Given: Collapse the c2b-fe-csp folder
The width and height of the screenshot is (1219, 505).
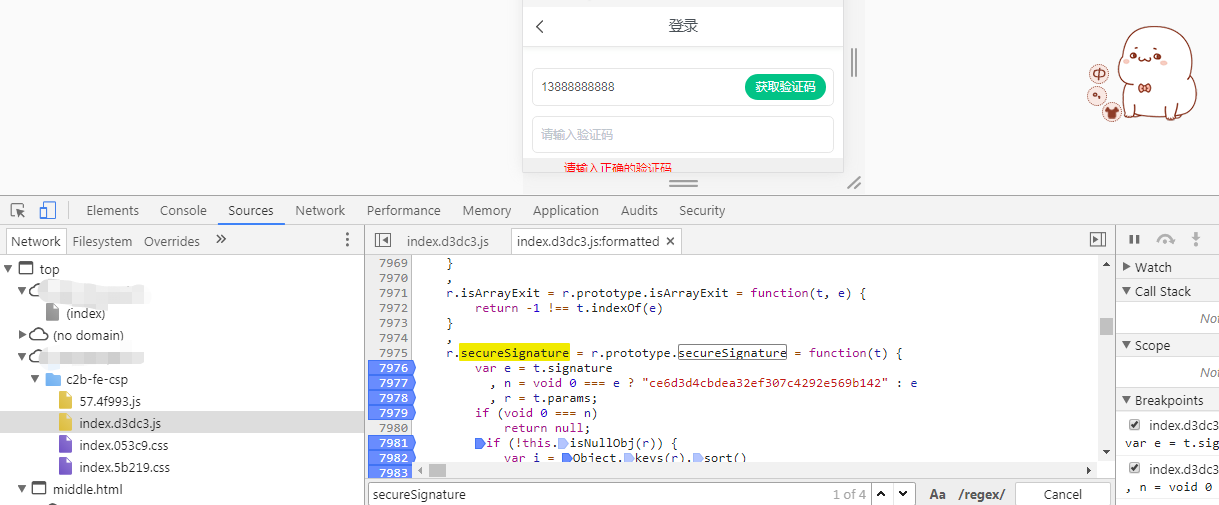Looking at the screenshot, I should click(37, 379).
